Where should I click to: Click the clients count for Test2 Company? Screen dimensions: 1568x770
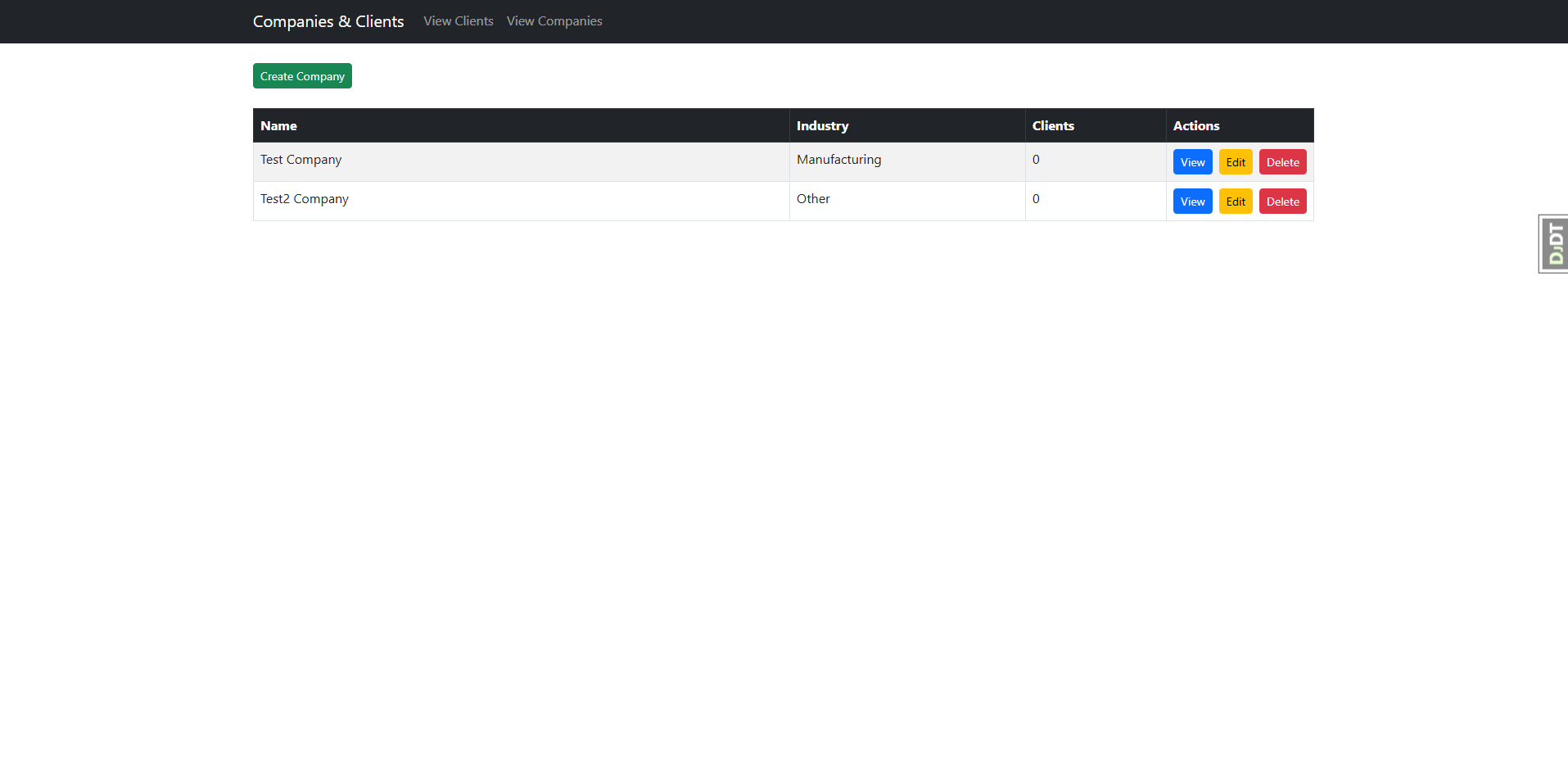point(1096,202)
